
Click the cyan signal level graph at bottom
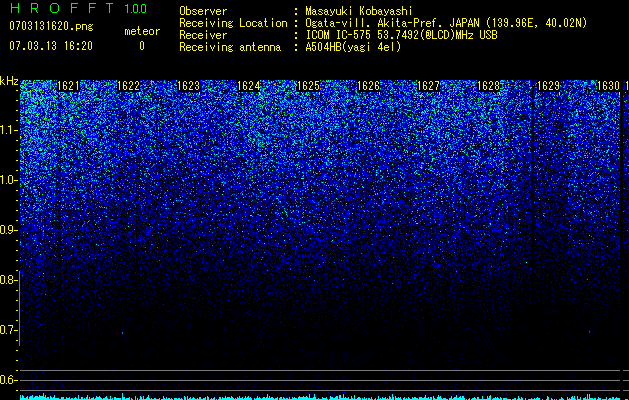(321, 397)
